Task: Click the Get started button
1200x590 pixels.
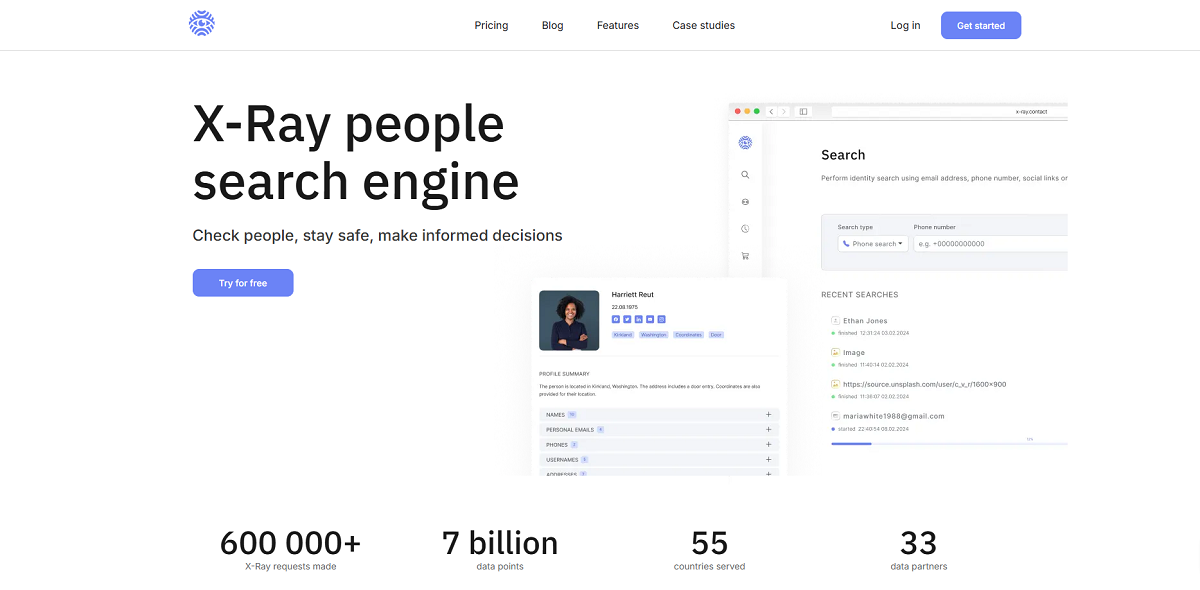Action: [x=980, y=25]
